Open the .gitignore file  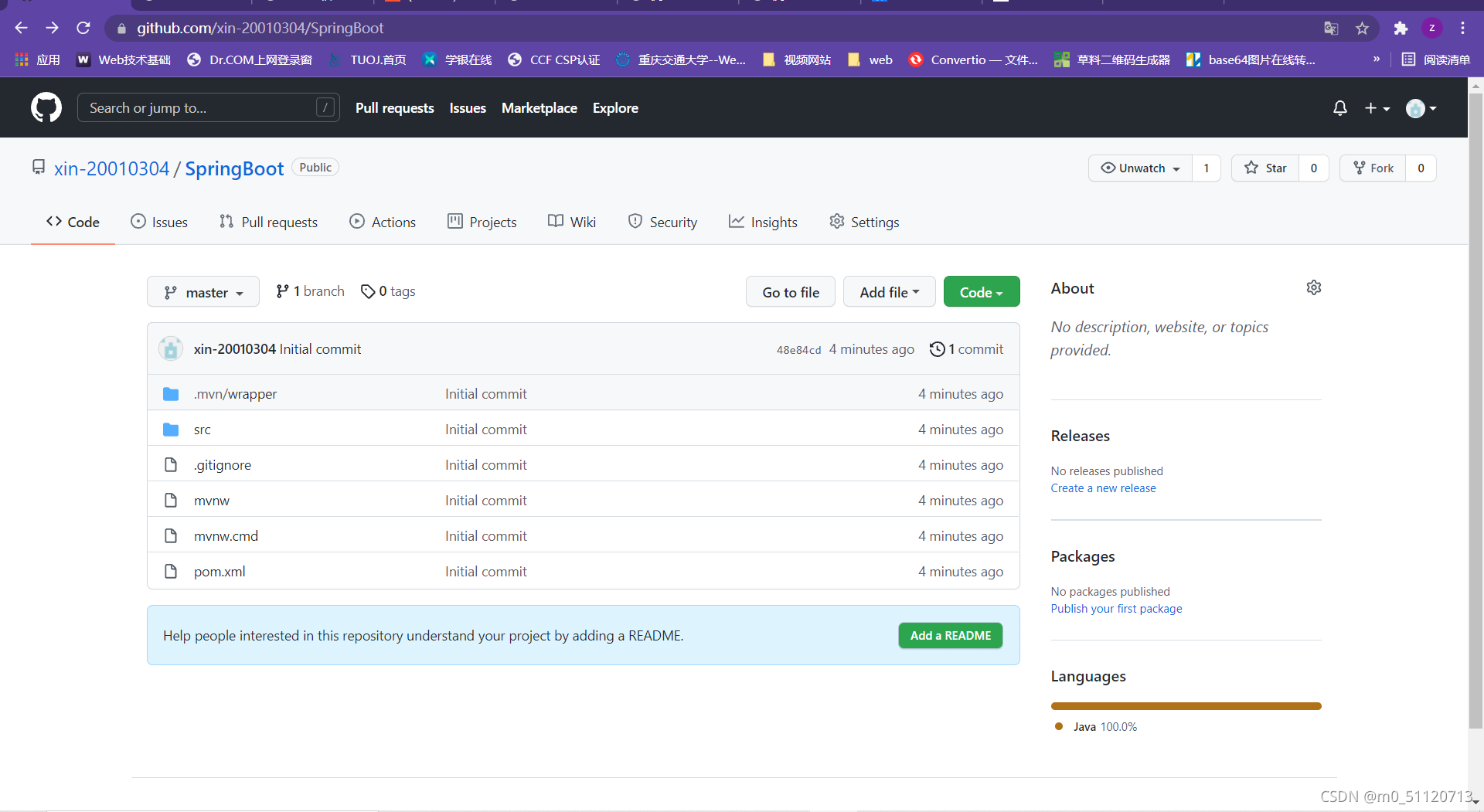[x=223, y=464]
